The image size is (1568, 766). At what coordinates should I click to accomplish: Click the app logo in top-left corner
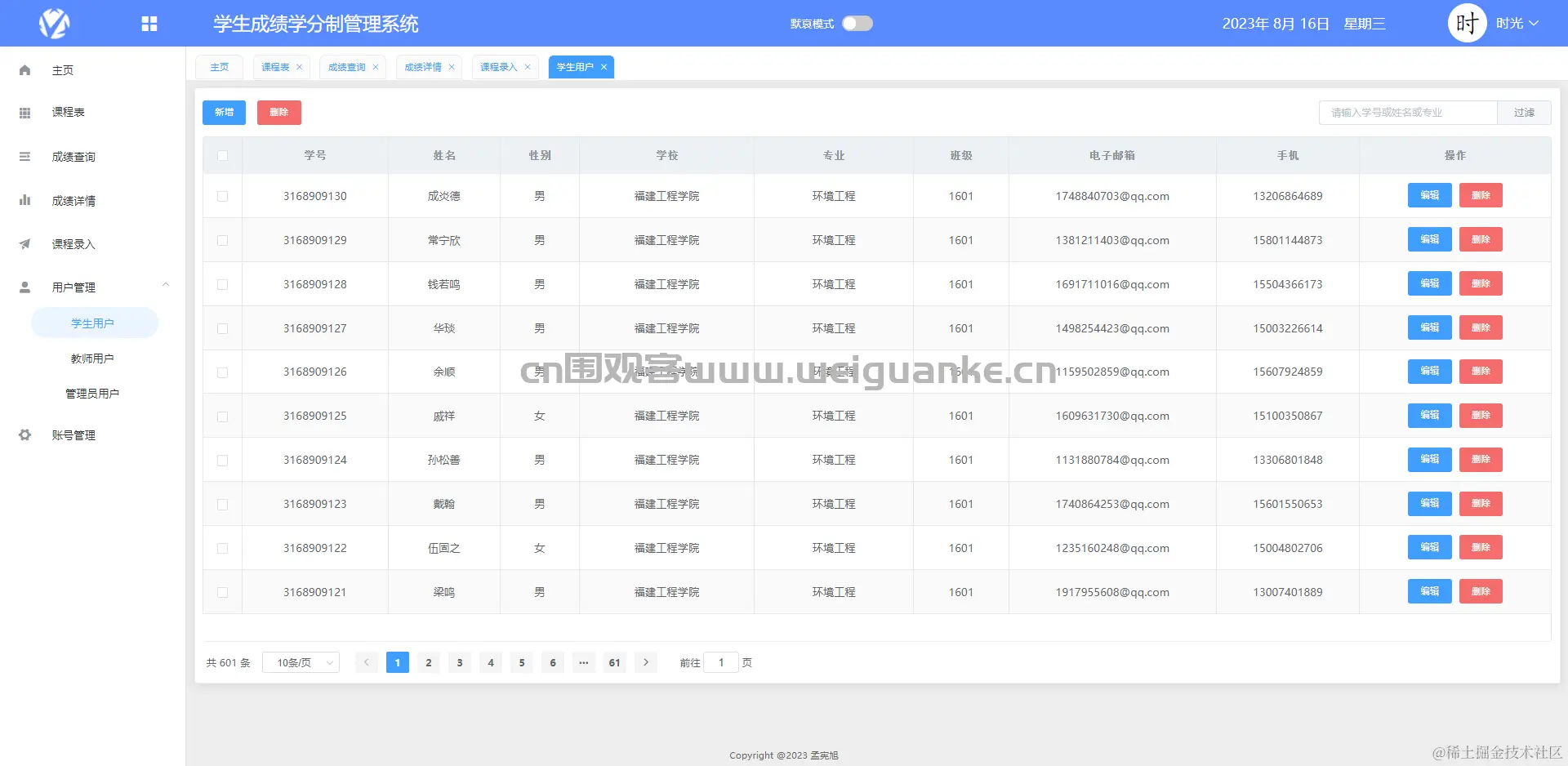tap(55, 24)
